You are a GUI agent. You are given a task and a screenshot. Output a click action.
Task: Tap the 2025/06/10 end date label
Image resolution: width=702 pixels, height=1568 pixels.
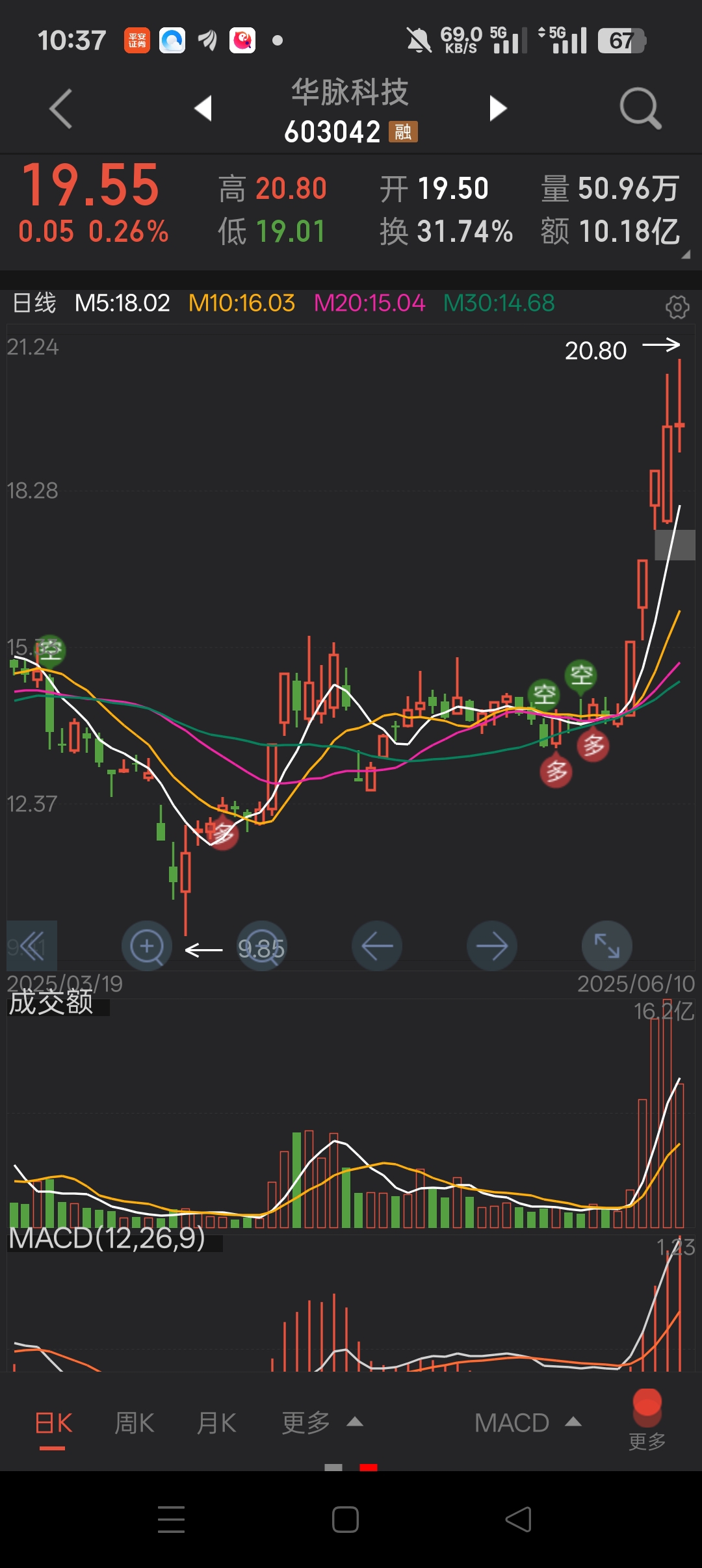click(636, 984)
